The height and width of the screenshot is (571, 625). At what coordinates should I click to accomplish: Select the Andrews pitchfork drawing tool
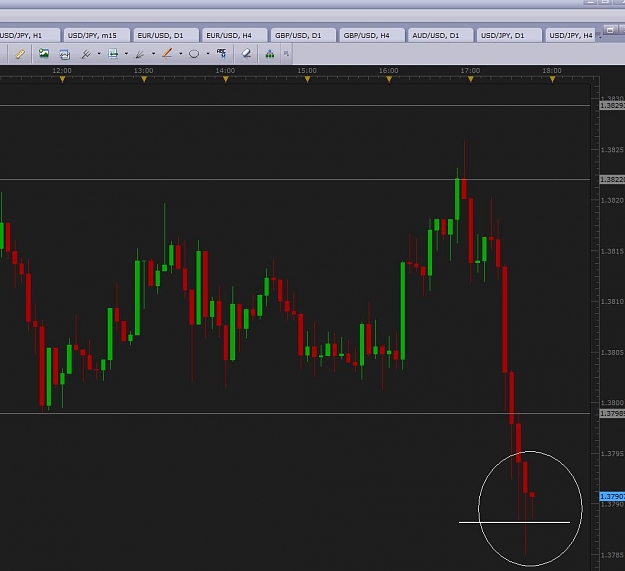click(x=86, y=54)
